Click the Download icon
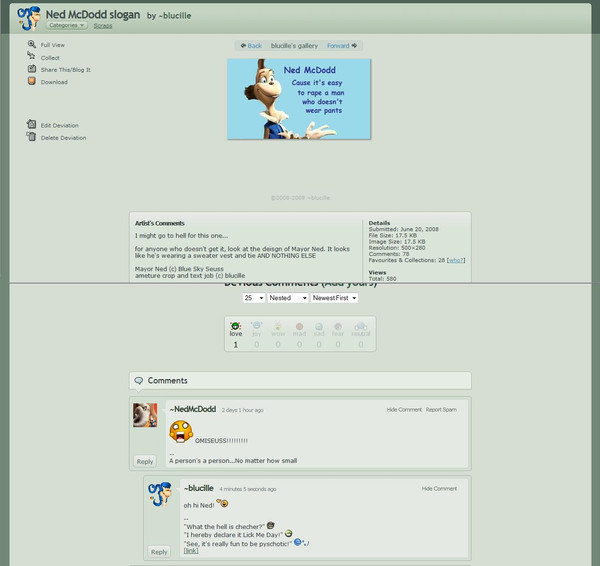The height and width of the screenshot is (566, 600). [32, 81]
